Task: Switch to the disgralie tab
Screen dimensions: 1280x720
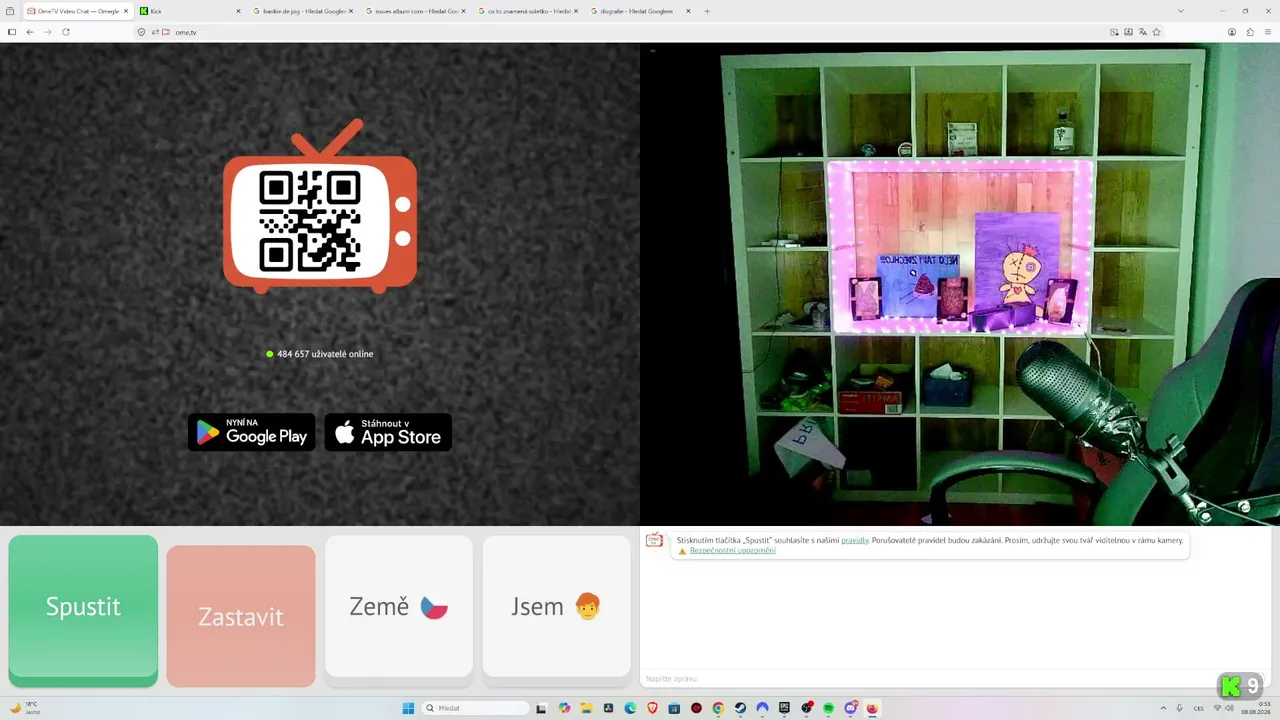Action: (642, 11)
